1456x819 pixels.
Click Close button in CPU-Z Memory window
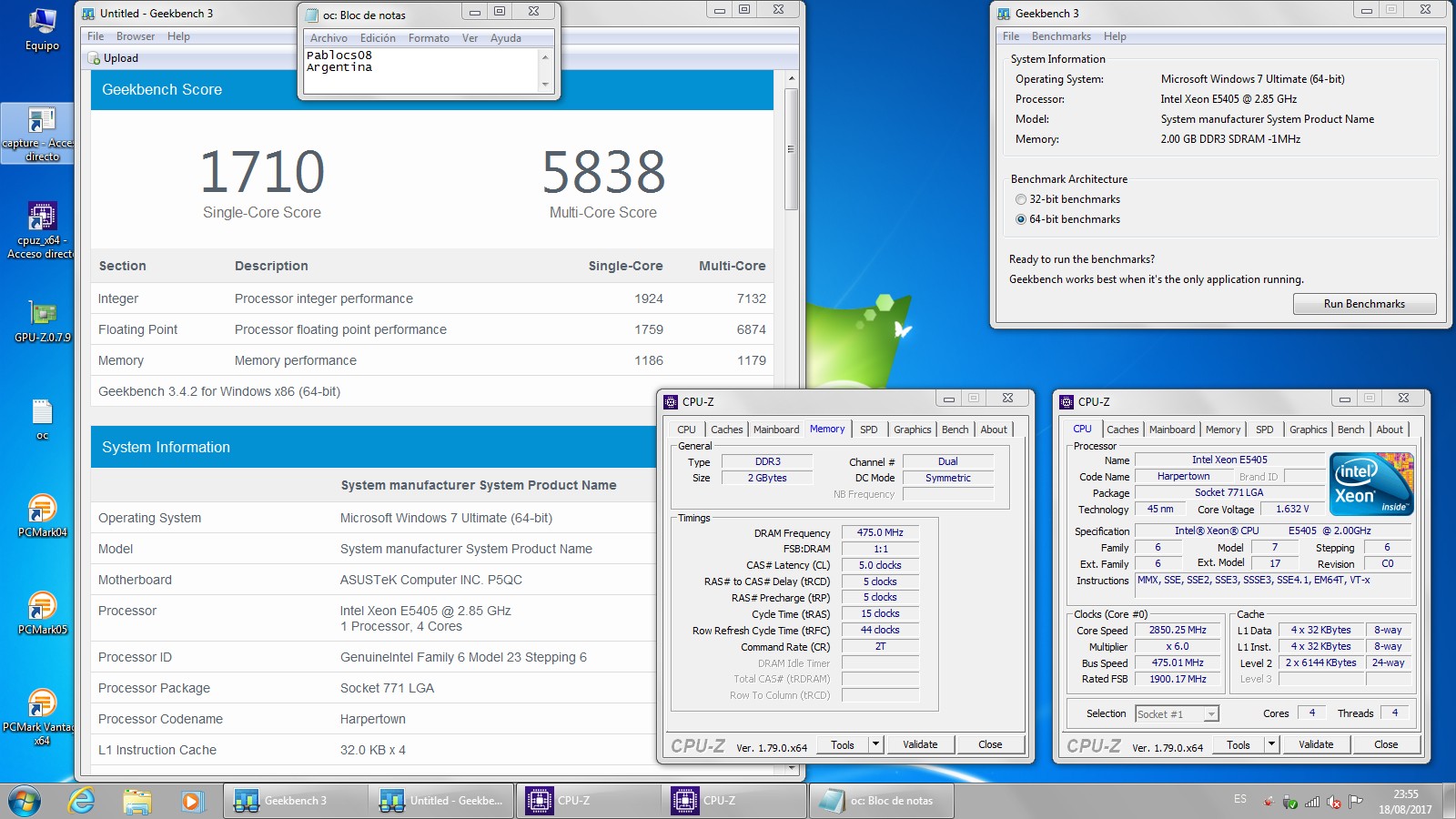click(x=990, y=744)
